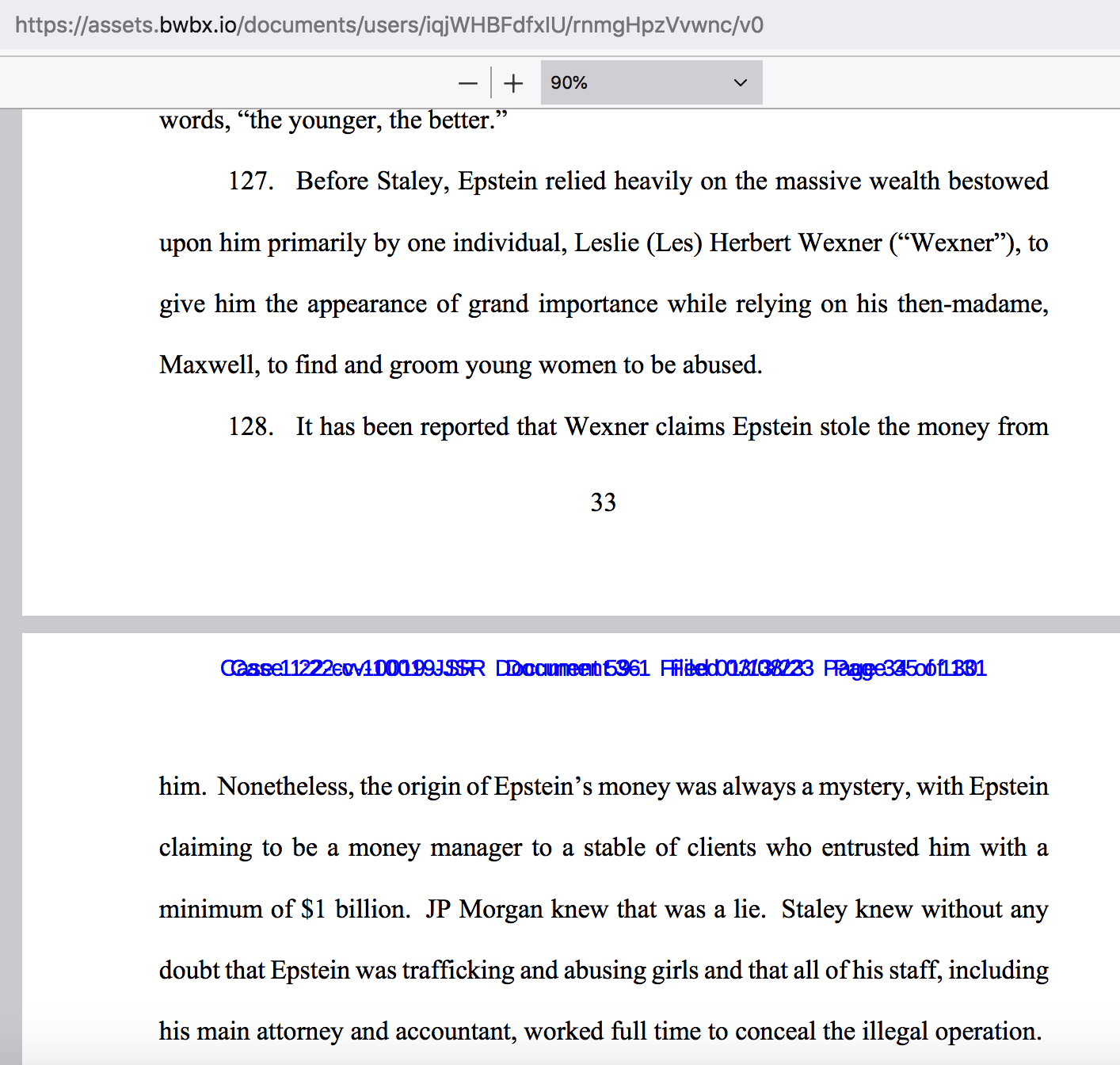Click the line starting 'his main attorney and accountant'
This screenshot has width=1120, height=1065.
pyautogui.click(x=600, y=1032)
